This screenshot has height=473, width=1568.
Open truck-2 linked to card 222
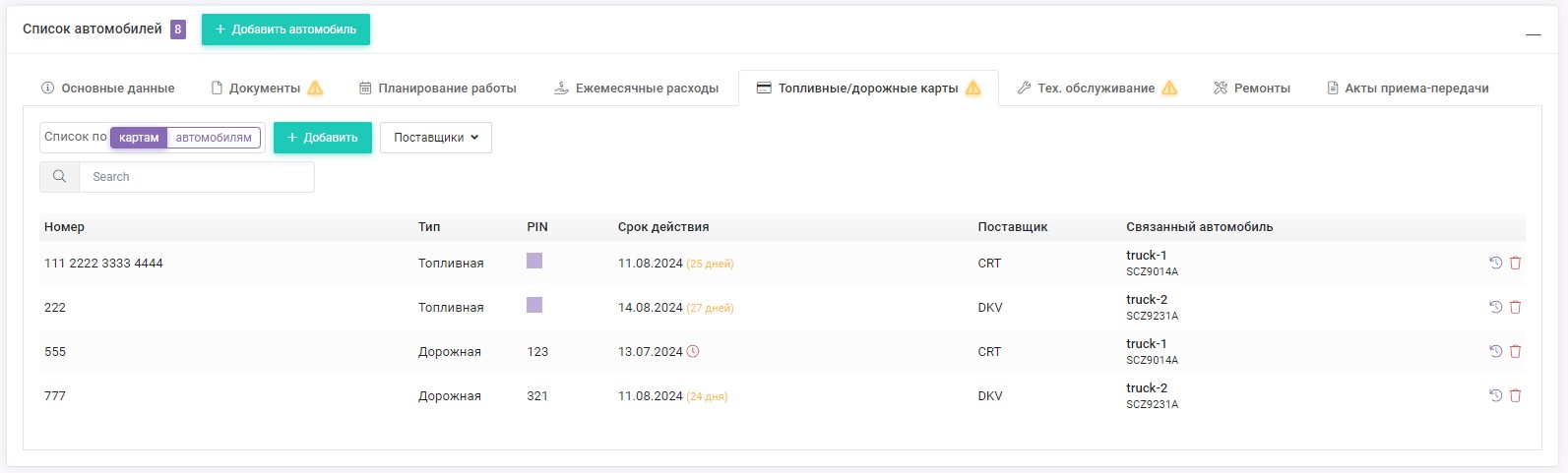pos(1147,299)
